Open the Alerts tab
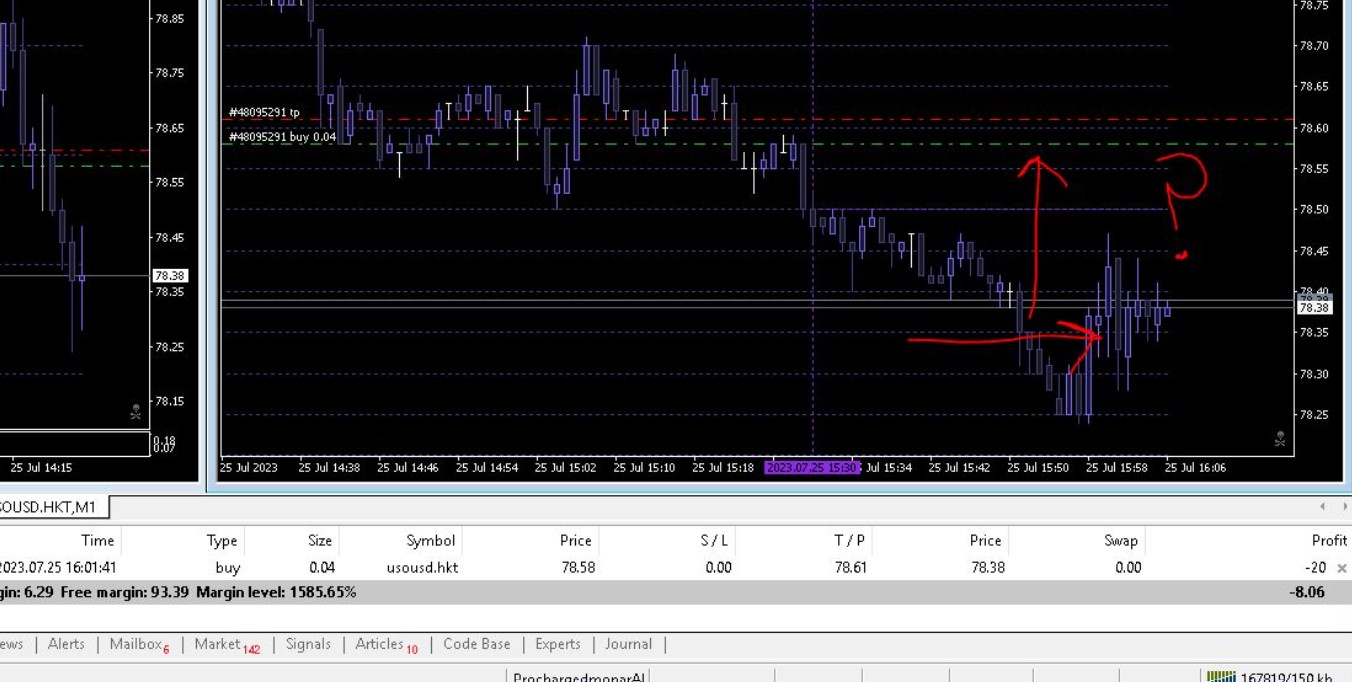Screen dimensions: 1352x682 (66, 644)
